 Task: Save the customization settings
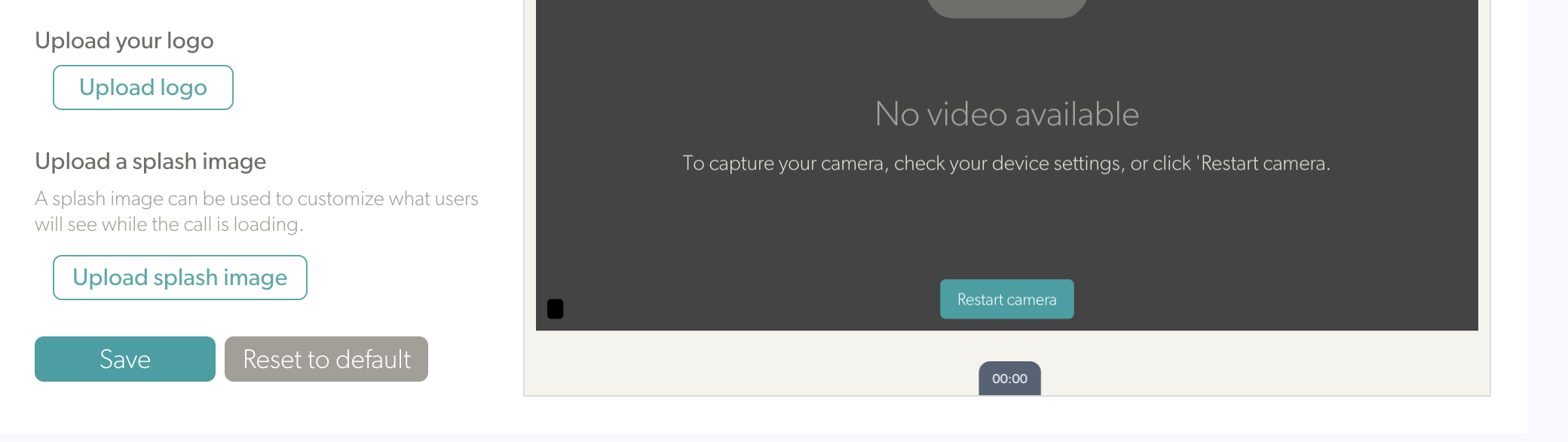pos(125,359)
